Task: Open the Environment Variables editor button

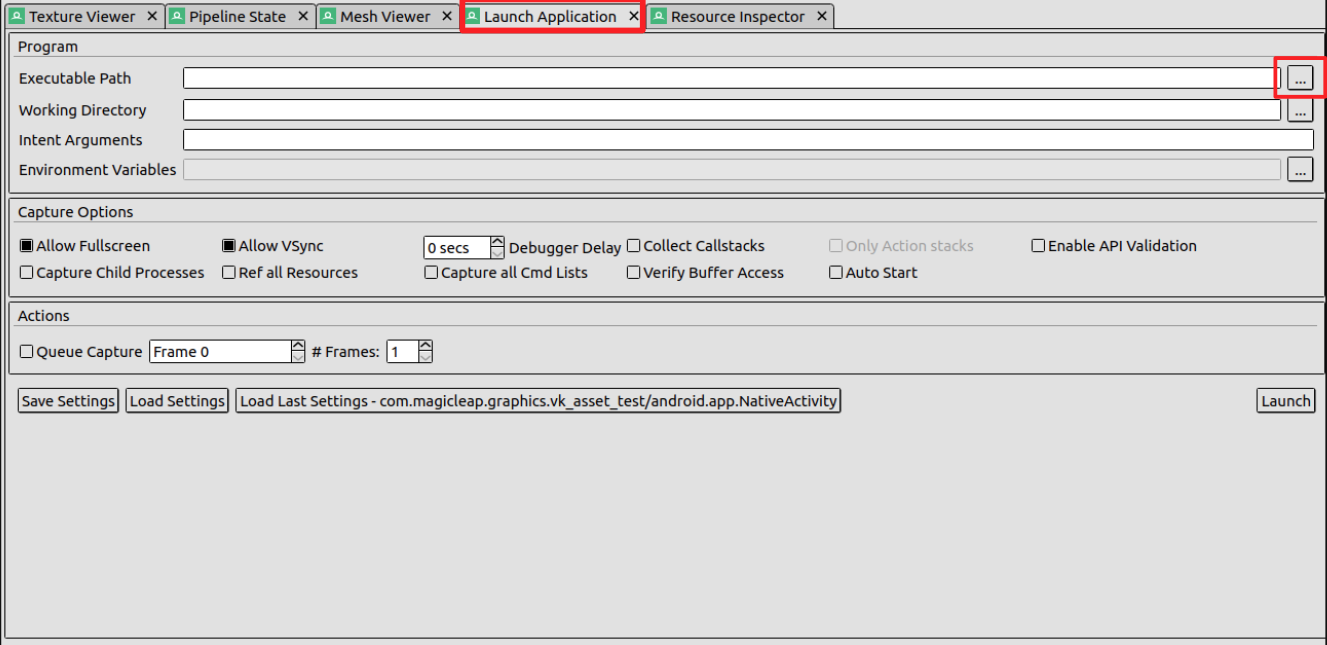Action: pyautogui.click(x=1299, y=170)
